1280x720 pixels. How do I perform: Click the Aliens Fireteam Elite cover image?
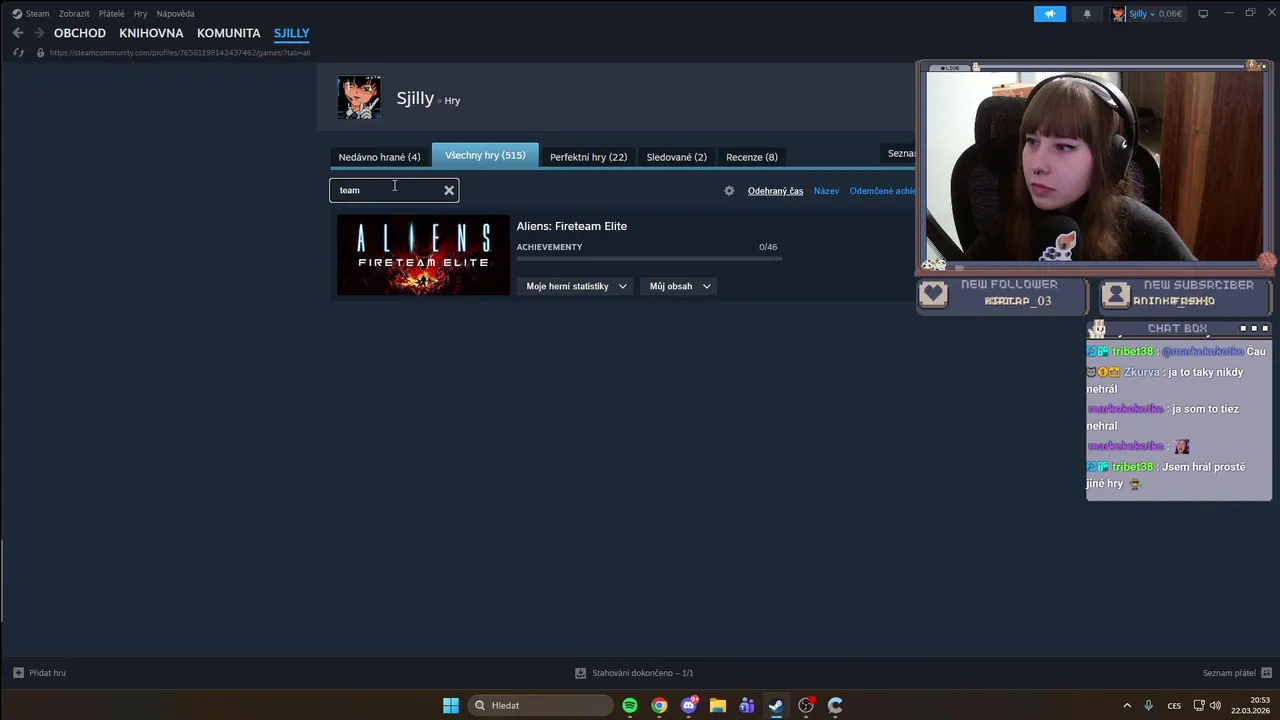coord(423,255)
